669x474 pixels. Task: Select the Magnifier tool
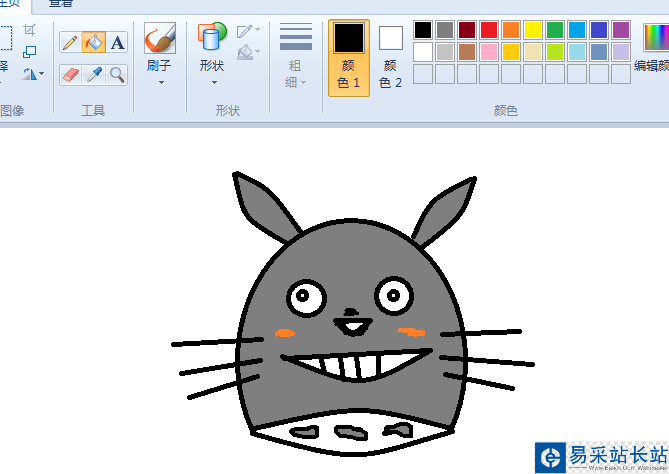point(117,75)
